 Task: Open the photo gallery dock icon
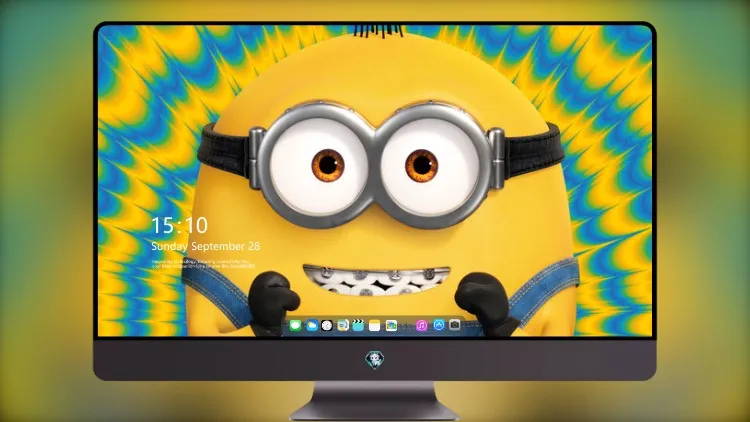coord(391,326)
